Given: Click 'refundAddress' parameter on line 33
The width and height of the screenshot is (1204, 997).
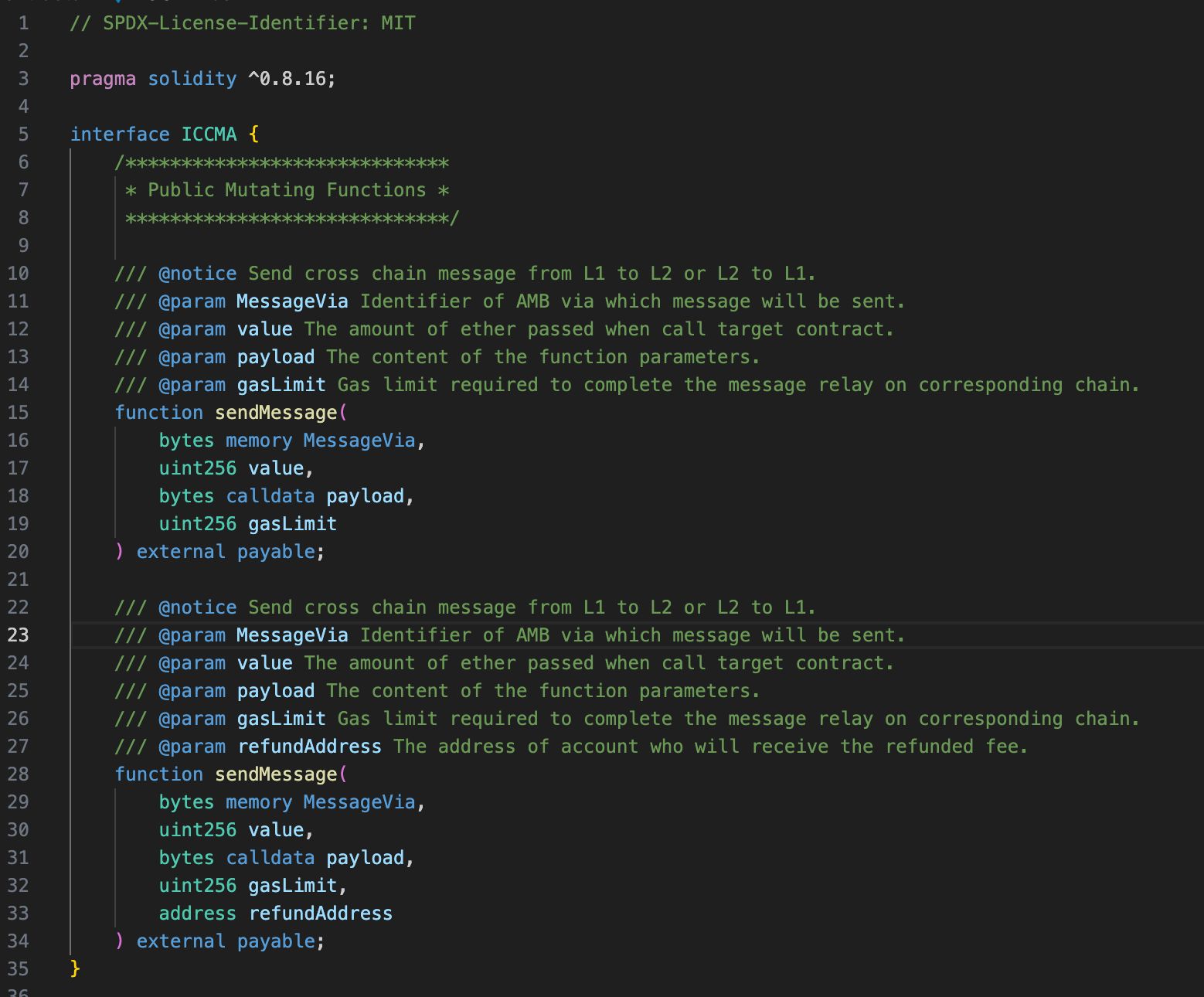Looking at the screenshot, I should (x=321, y=914).
